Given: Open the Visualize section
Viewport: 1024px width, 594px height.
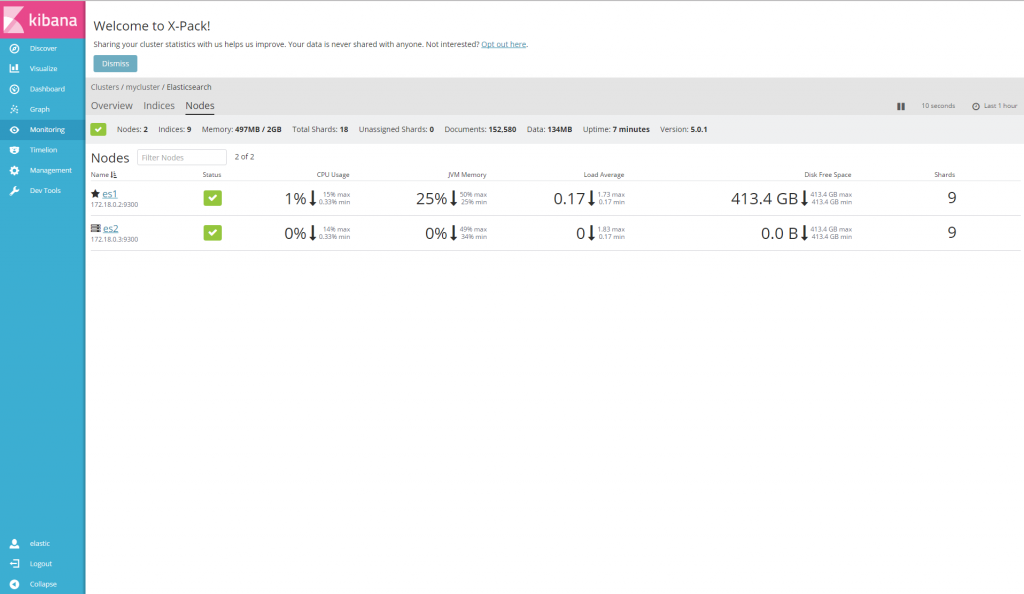Looking at the screenshot, I should click(42, 69).
